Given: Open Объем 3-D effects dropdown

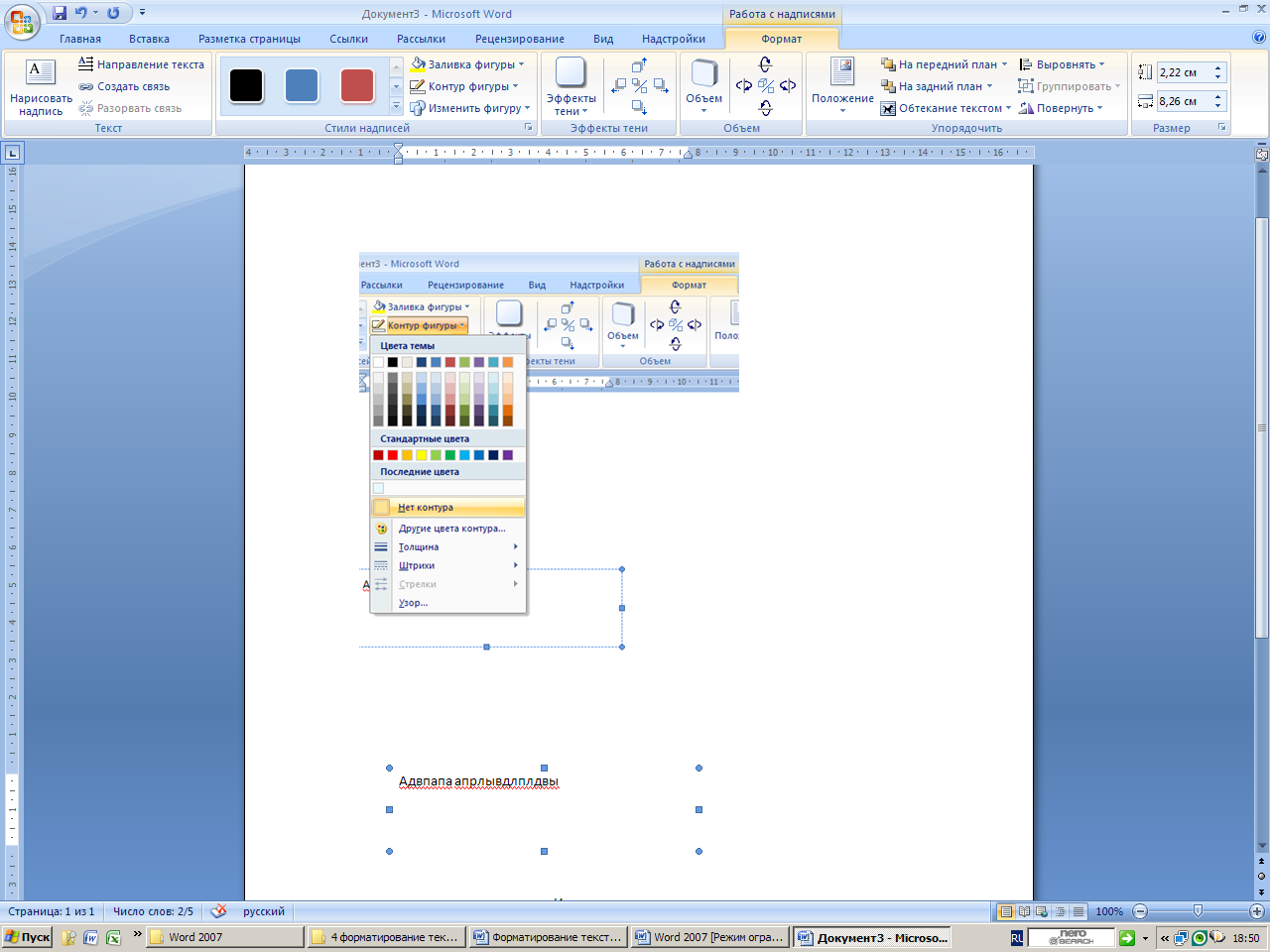Looking at the screenshot, I should tap(704, 86).
